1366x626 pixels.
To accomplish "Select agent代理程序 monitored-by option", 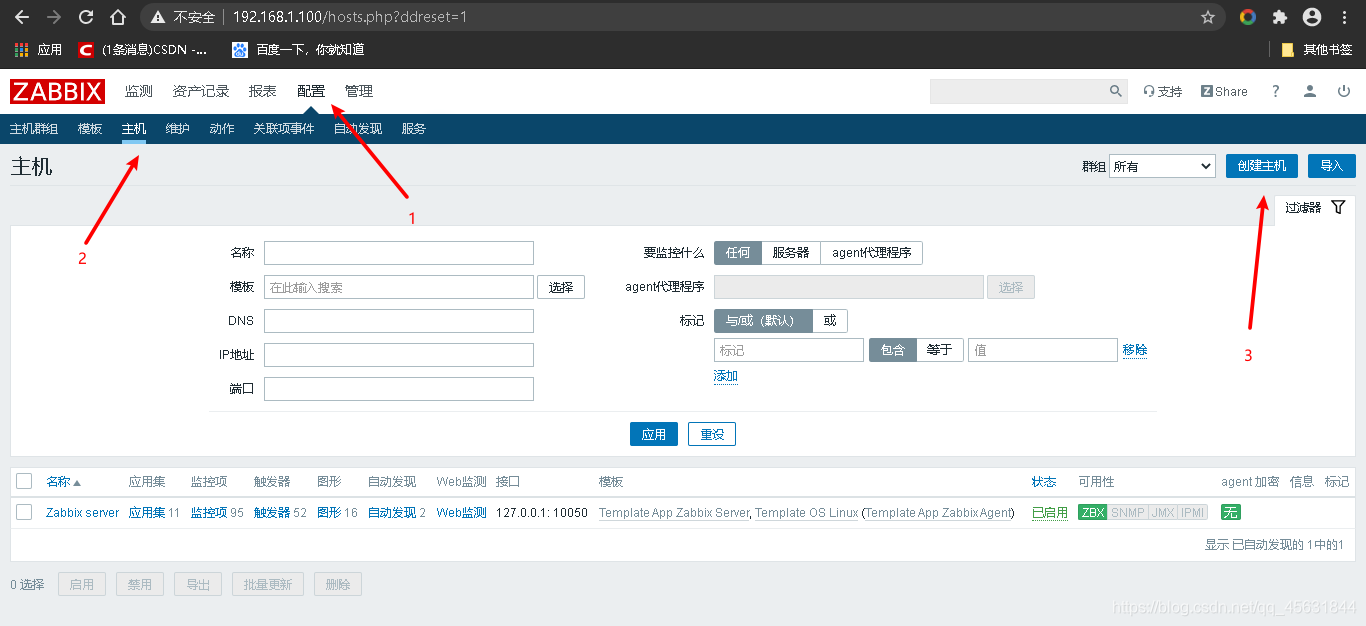I will (x=872, y=253).
